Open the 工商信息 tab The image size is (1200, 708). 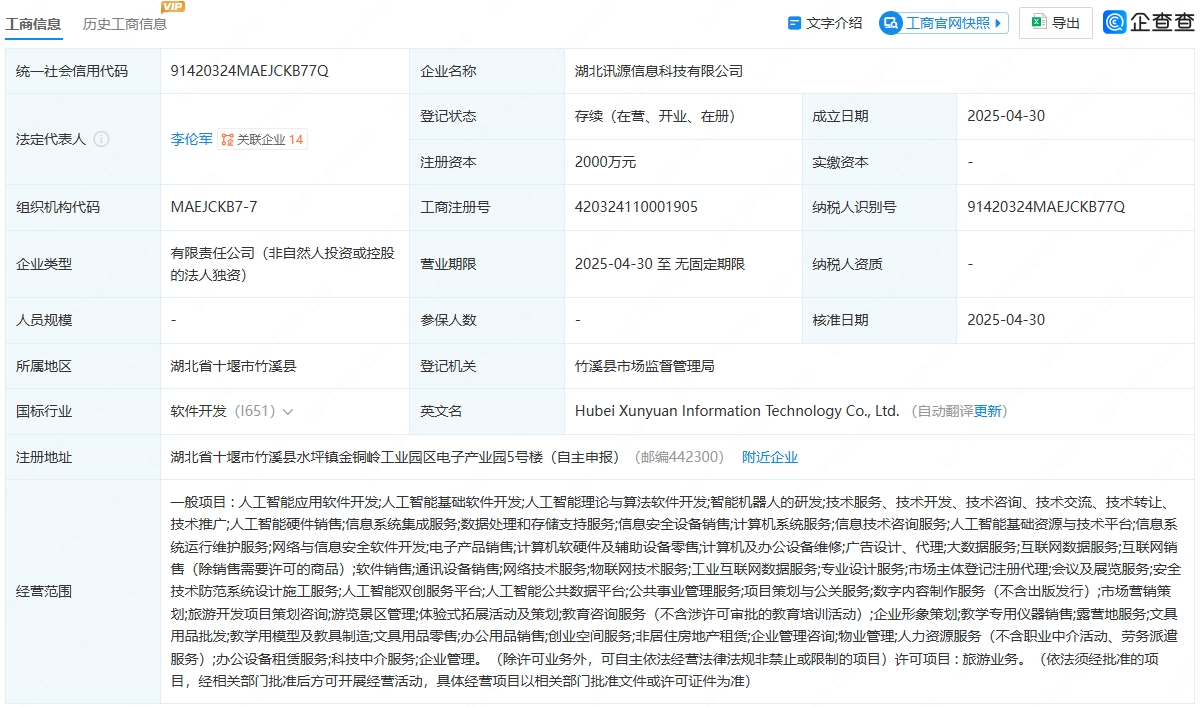[33, 24]
